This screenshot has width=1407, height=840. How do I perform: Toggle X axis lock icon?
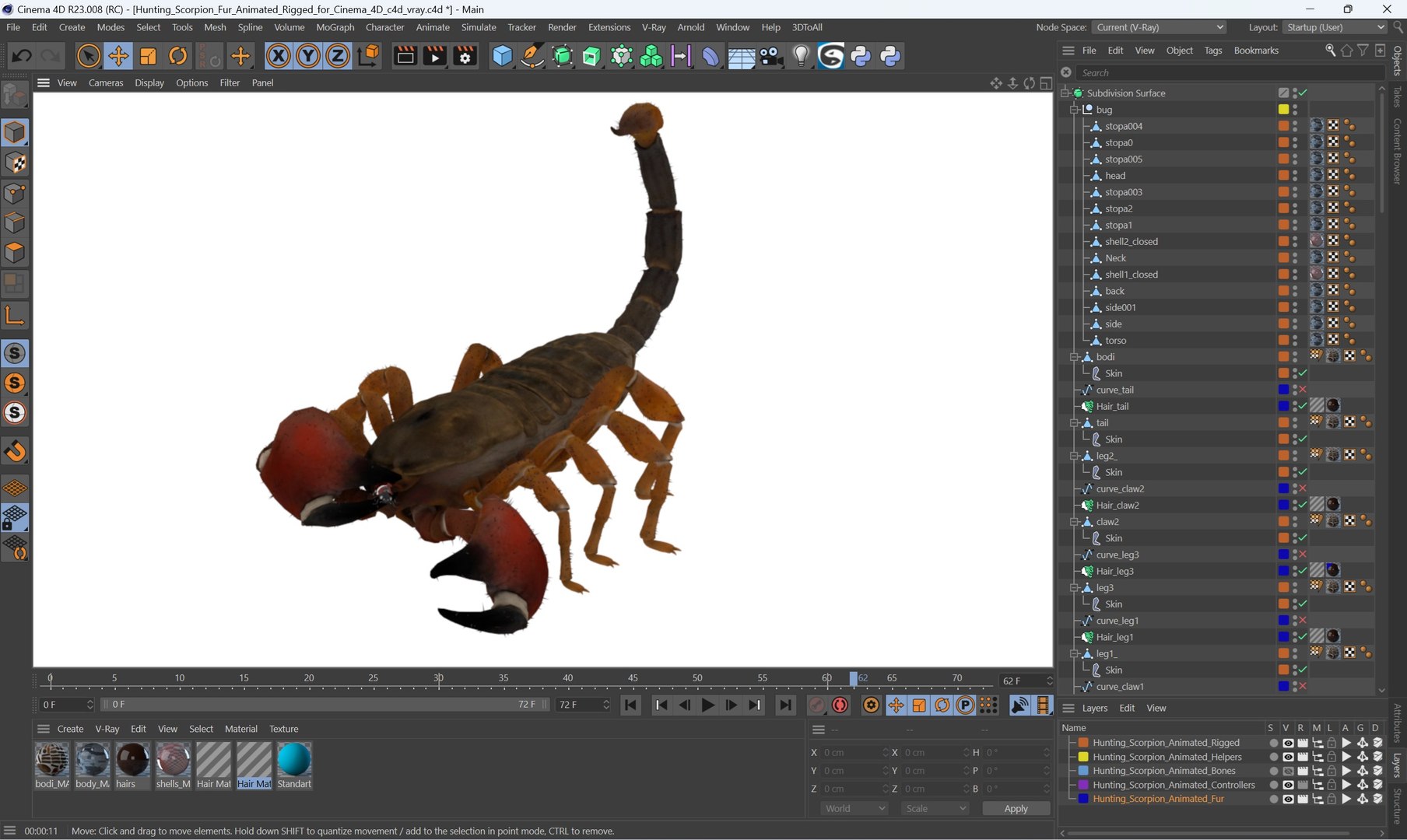tap(278, 56)
